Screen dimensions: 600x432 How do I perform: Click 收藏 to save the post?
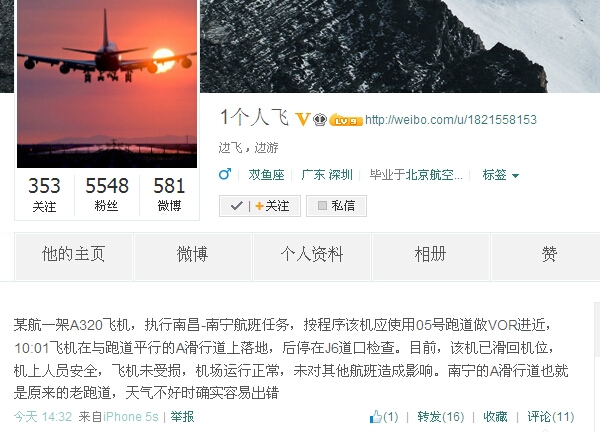[x=495, y=416]
